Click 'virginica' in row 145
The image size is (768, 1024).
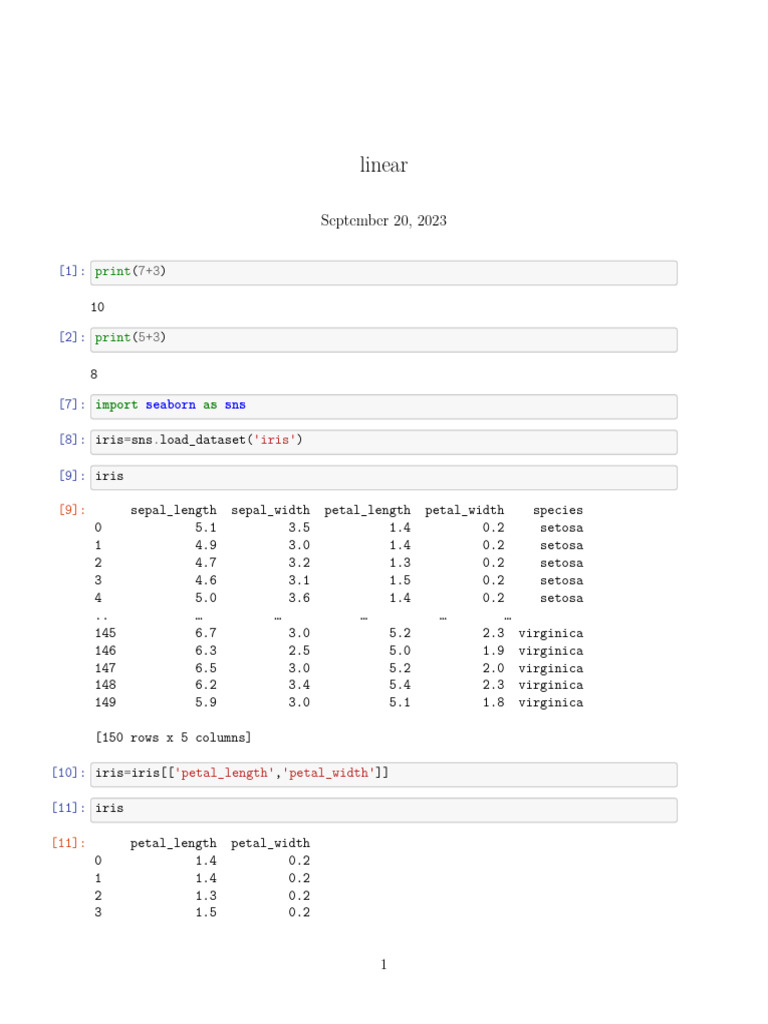click(551, 633)
